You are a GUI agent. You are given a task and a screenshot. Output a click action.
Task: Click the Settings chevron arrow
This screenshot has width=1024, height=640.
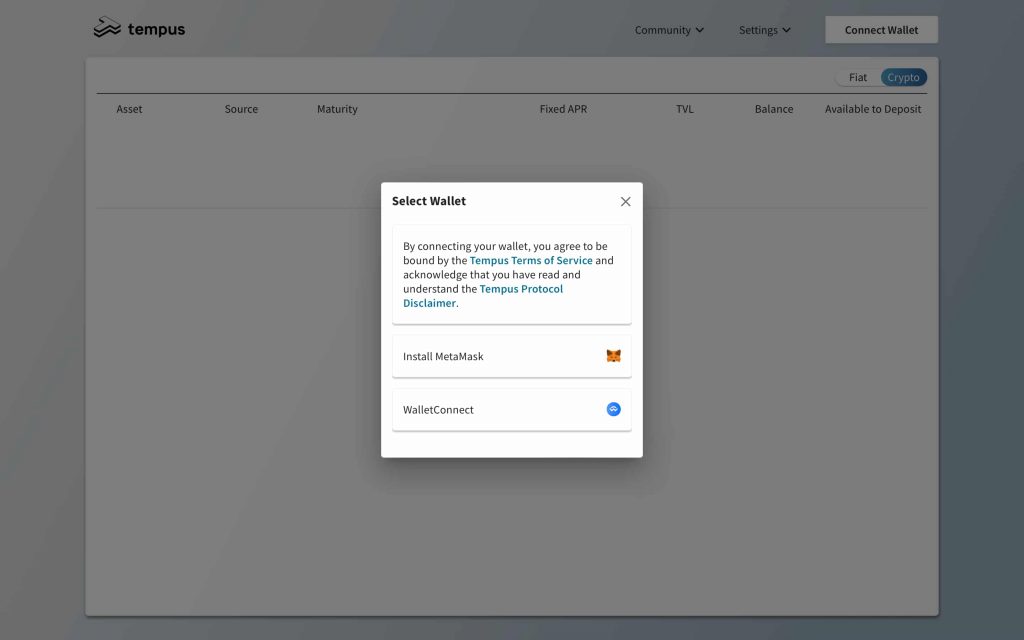tap(786, 30)
